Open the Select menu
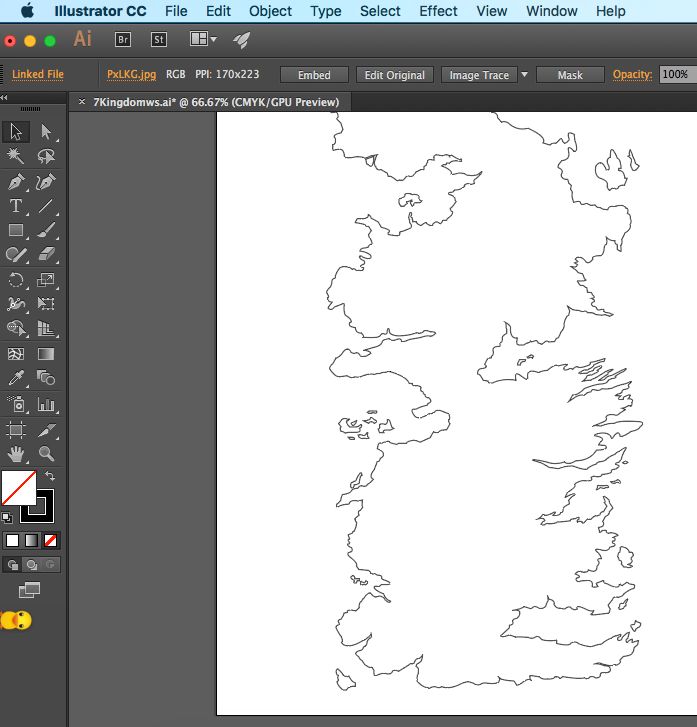The height and width of the screenshot is (727, 697). pos(380,11)
